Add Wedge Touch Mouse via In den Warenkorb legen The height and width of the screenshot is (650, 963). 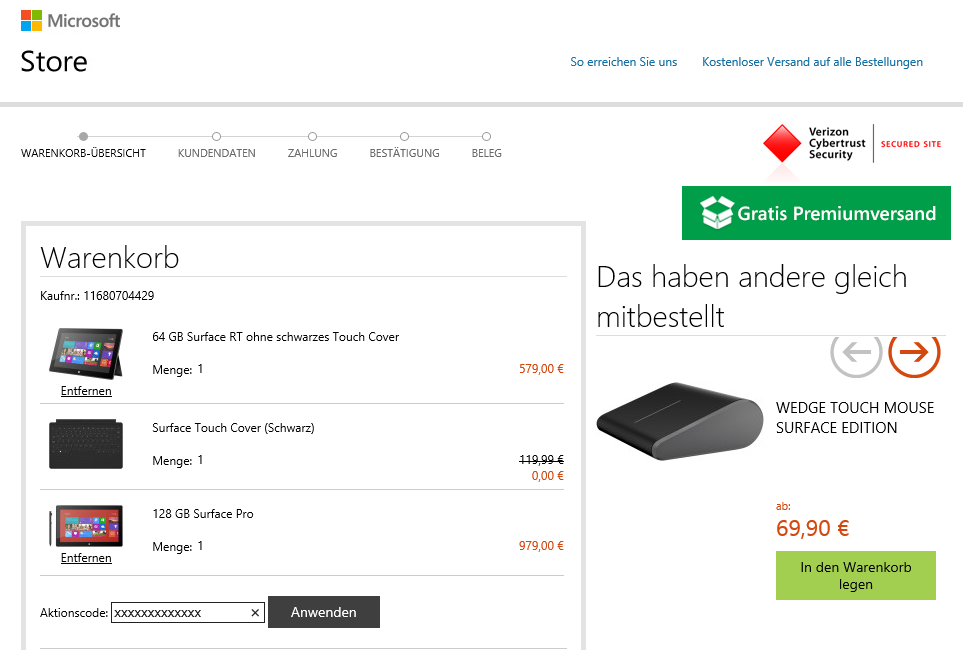pyautogui.click(x=855, y=576)
